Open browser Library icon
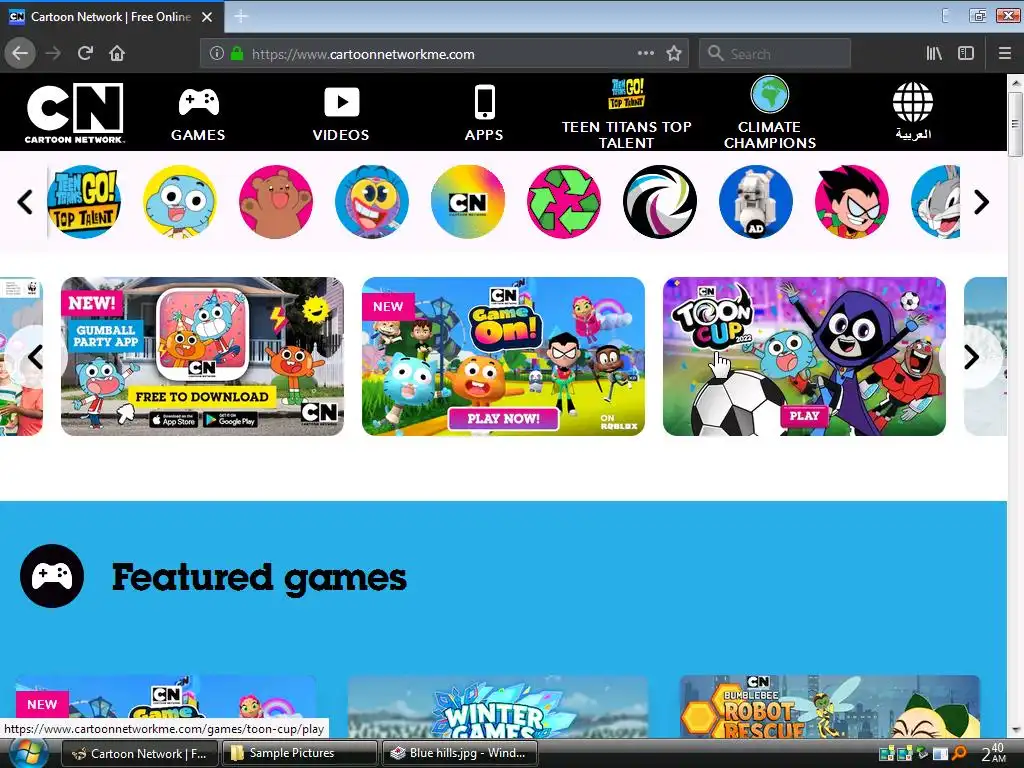This screenshot has width=1024, height=768. [x=934, y=54]
